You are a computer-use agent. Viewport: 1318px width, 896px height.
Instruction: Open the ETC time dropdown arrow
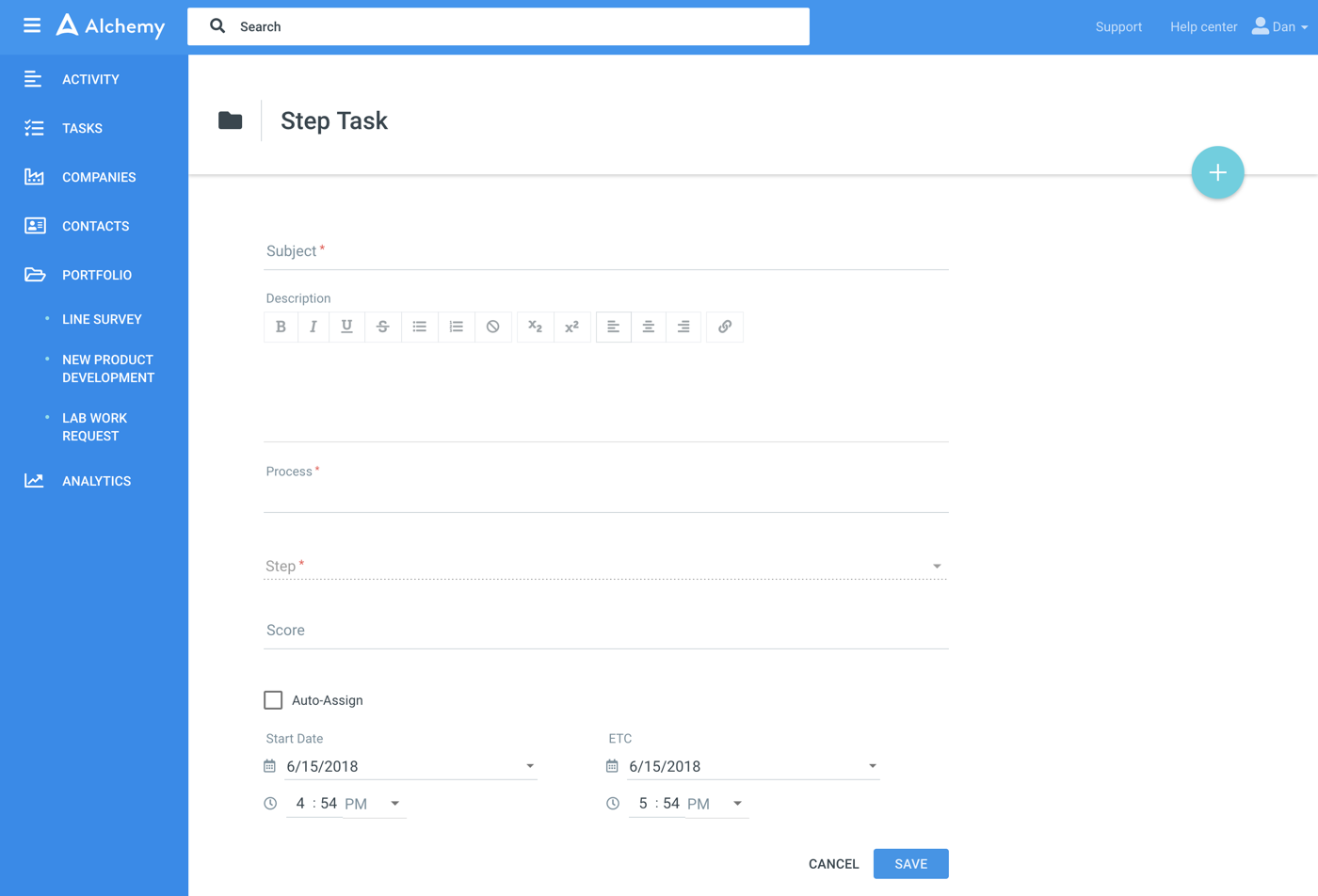click(x=738, y=804)
